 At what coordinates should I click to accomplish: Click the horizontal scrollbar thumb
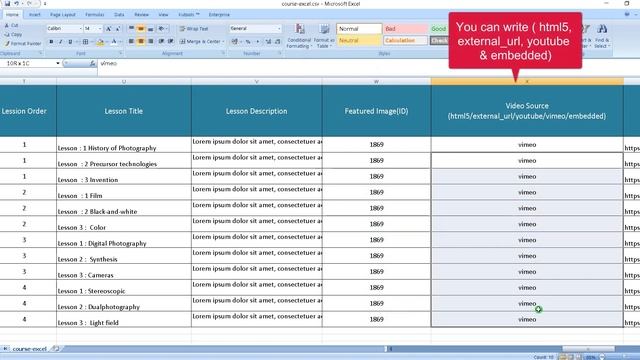(588, 349)
